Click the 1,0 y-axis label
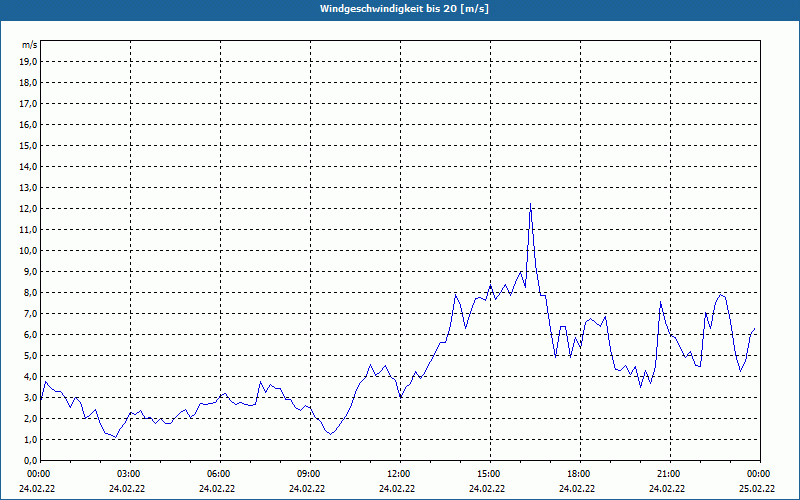Screen dimensions: 800x500 tap(30, 439)
